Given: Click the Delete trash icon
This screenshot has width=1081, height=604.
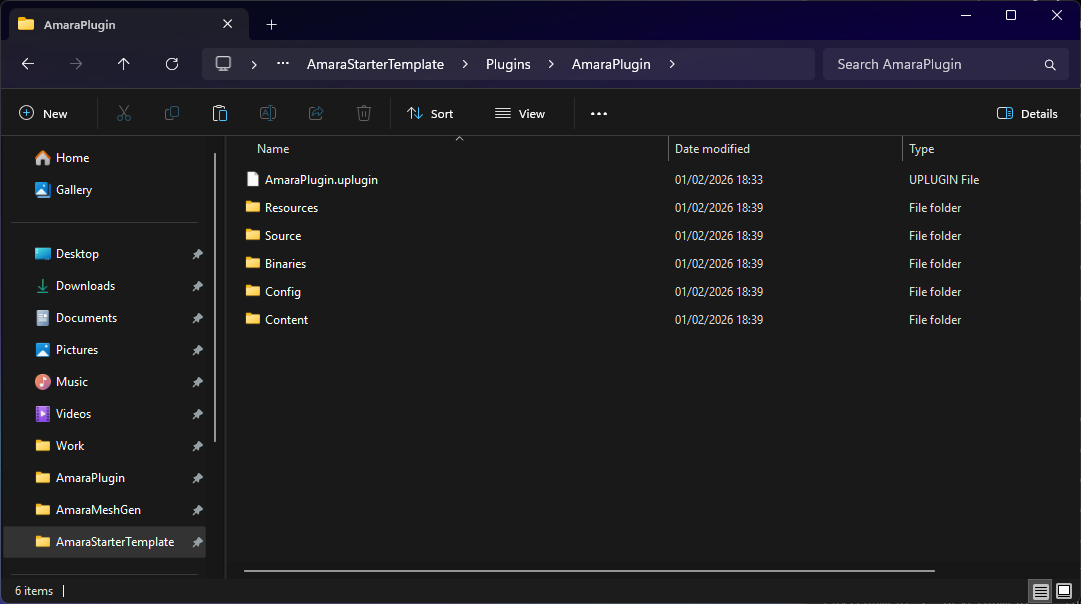Looking at the screenshot, I should pos(364,114).
